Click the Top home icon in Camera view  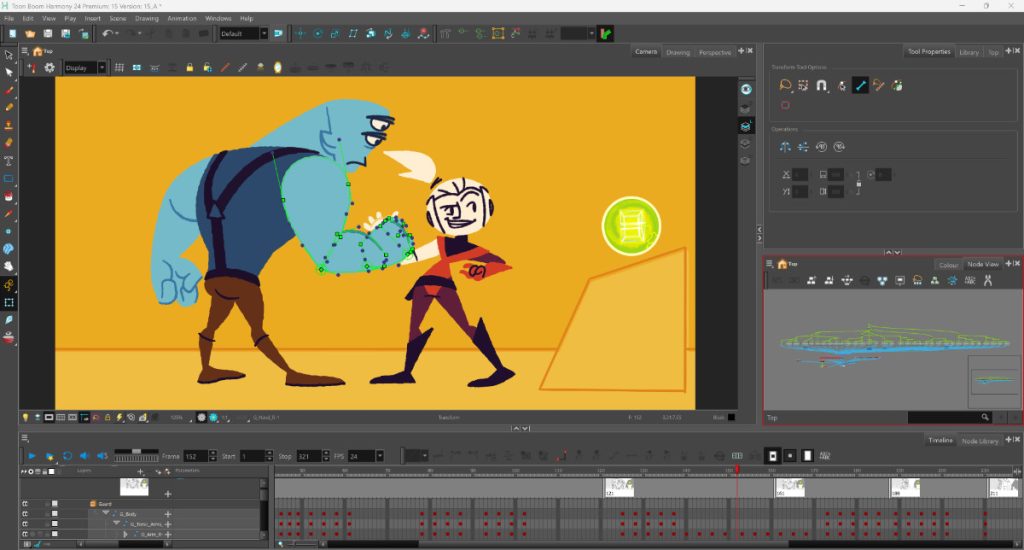point(38,51)
